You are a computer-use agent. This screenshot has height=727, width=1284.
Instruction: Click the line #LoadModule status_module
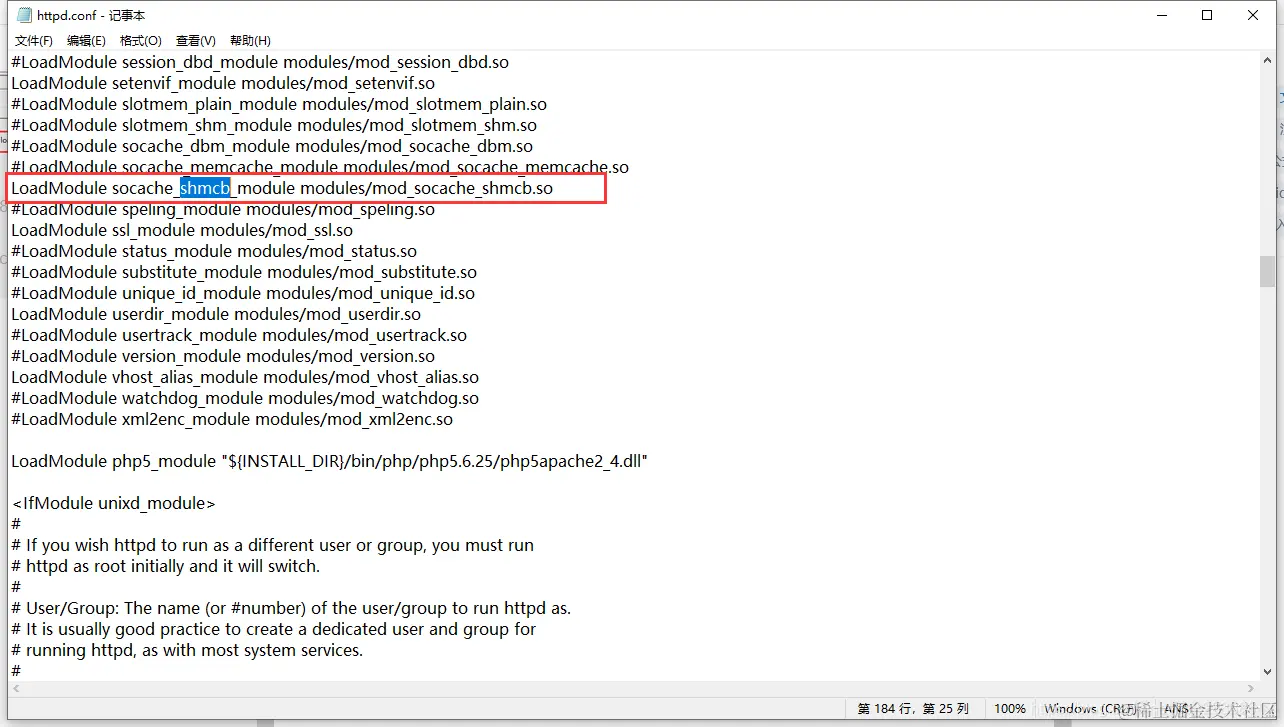click(x=214, y=251)
